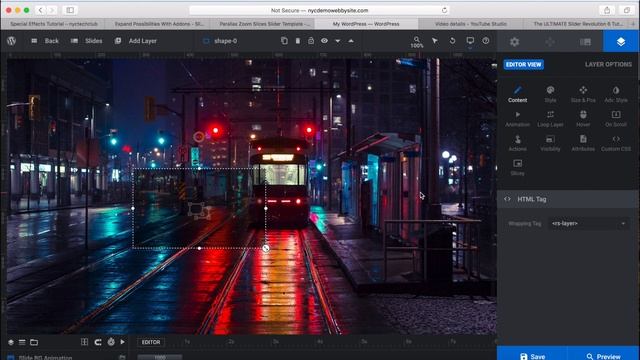The height and width of the screenshot is (360, 640).
Task: Open the Animation layer option
Action: 518,119
